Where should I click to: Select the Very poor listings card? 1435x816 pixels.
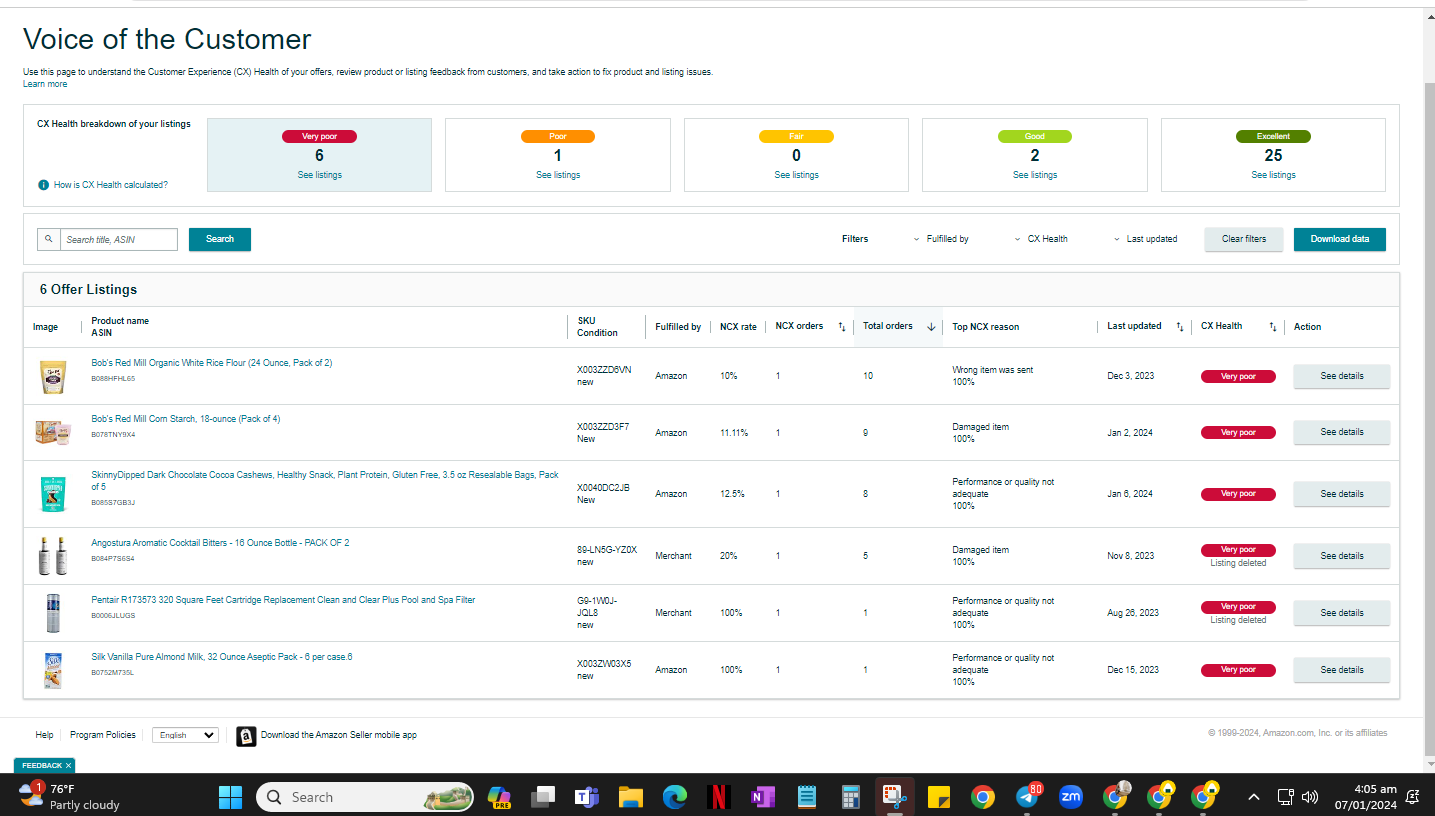pyautogui.click(x=319, y=155)
